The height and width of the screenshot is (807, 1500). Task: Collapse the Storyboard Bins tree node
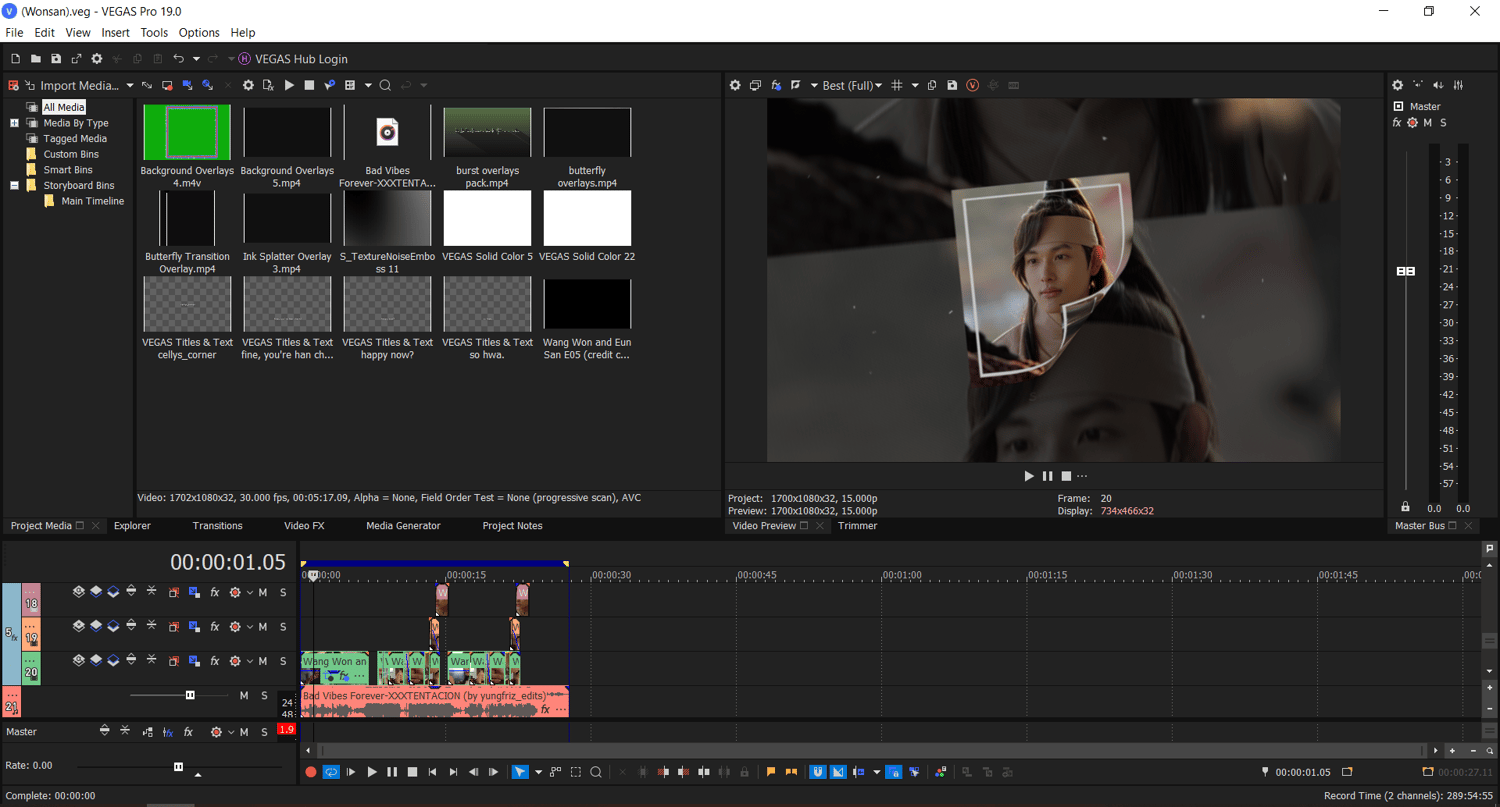click(15, 185)
